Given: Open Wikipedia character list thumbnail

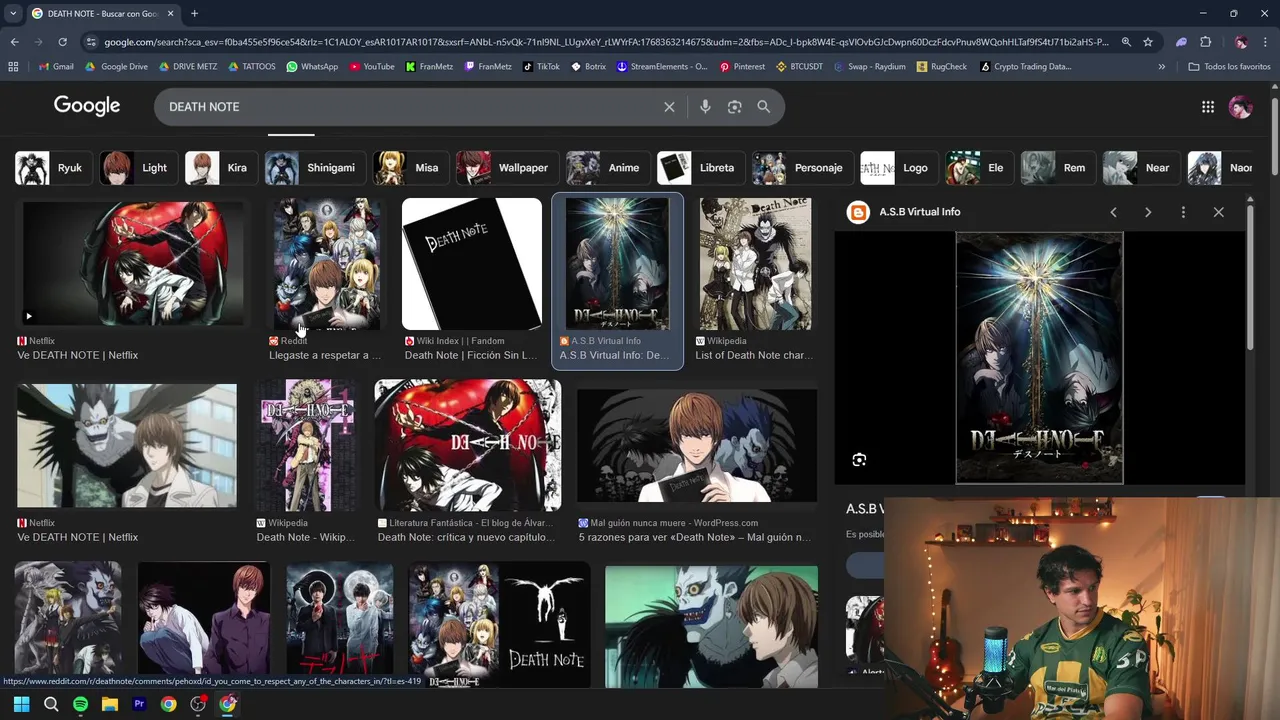Looking at the screenshot, I should pyautogui.click(x=755, y=264).
